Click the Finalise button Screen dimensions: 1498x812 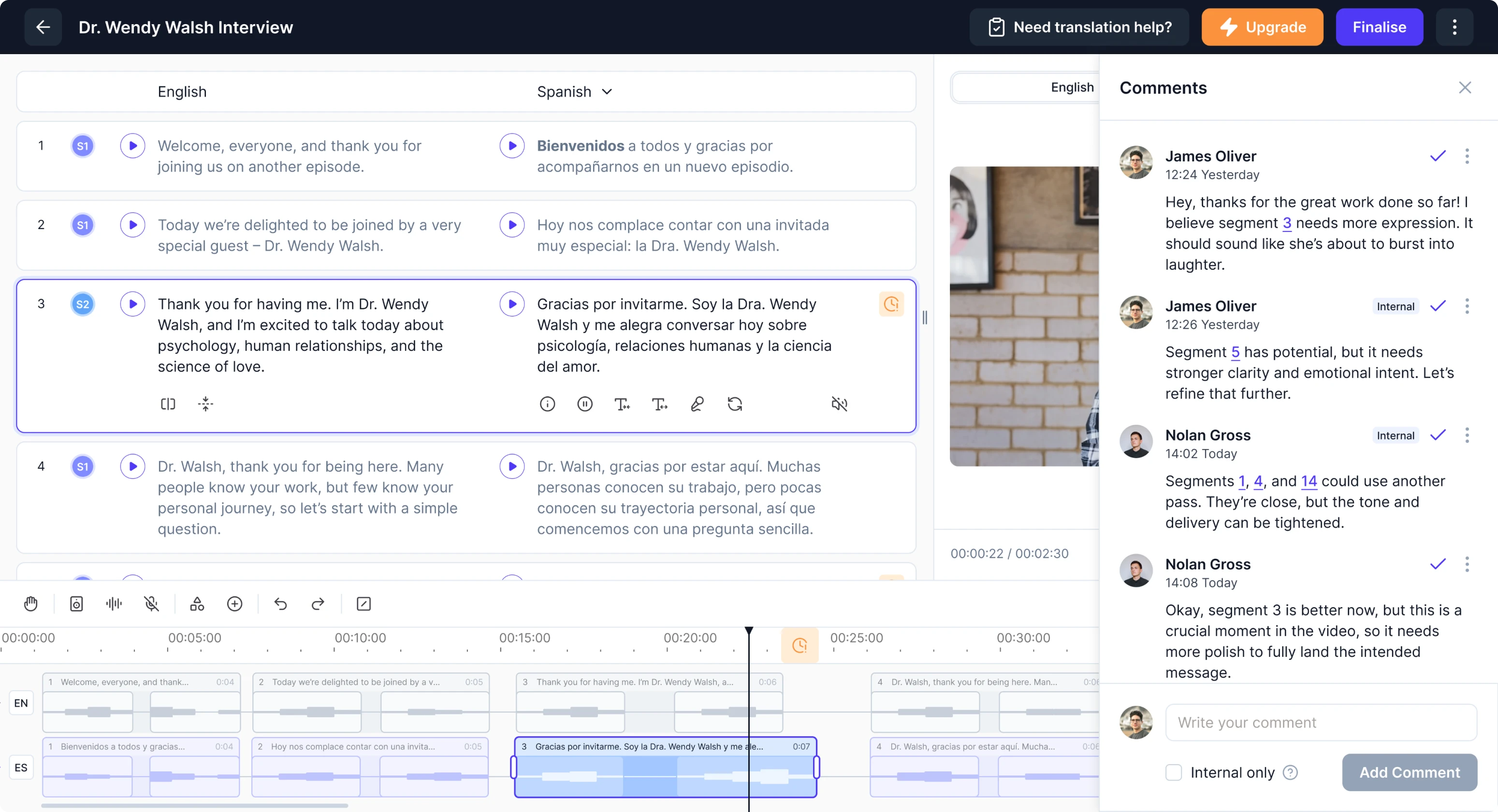1380,27
